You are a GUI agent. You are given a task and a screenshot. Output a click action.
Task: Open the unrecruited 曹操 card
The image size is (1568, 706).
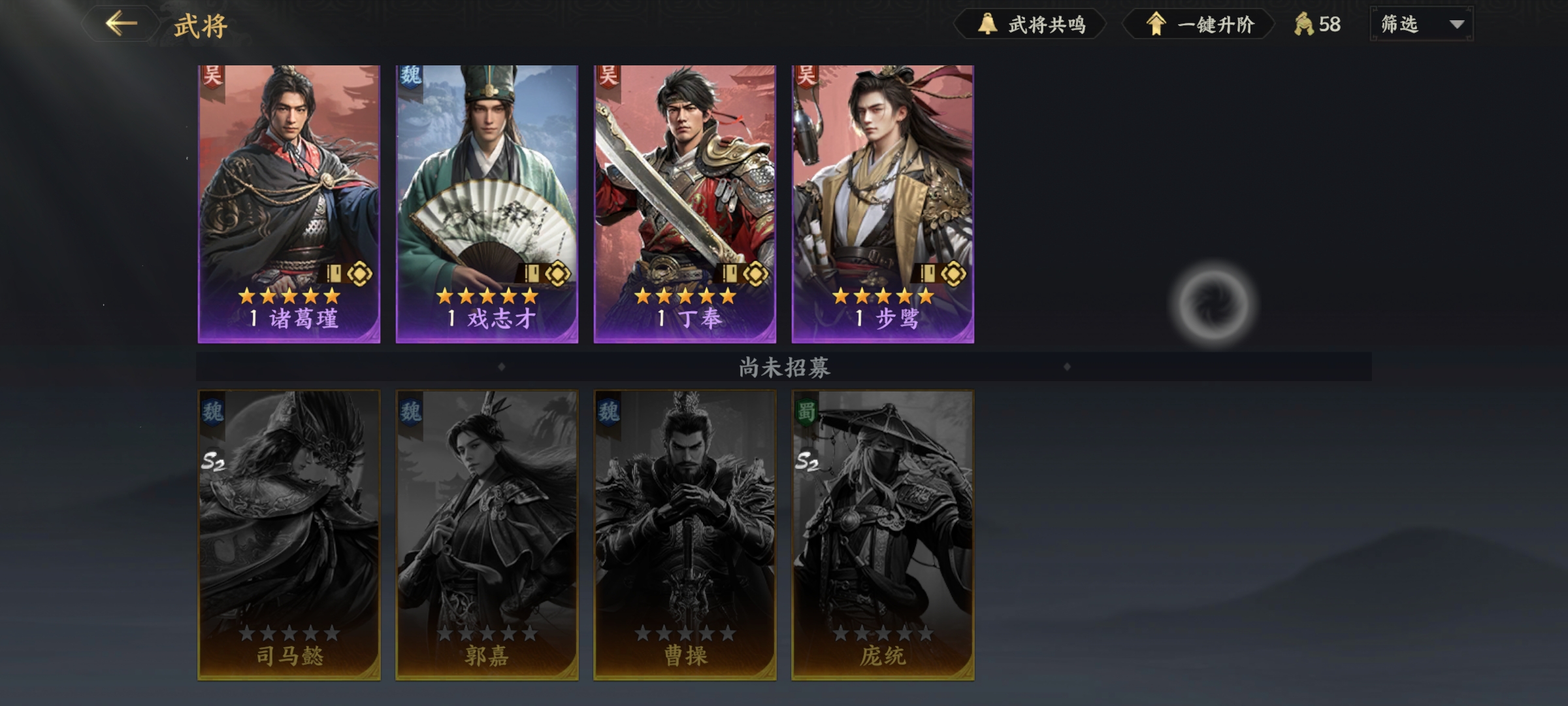coord(685,535)
